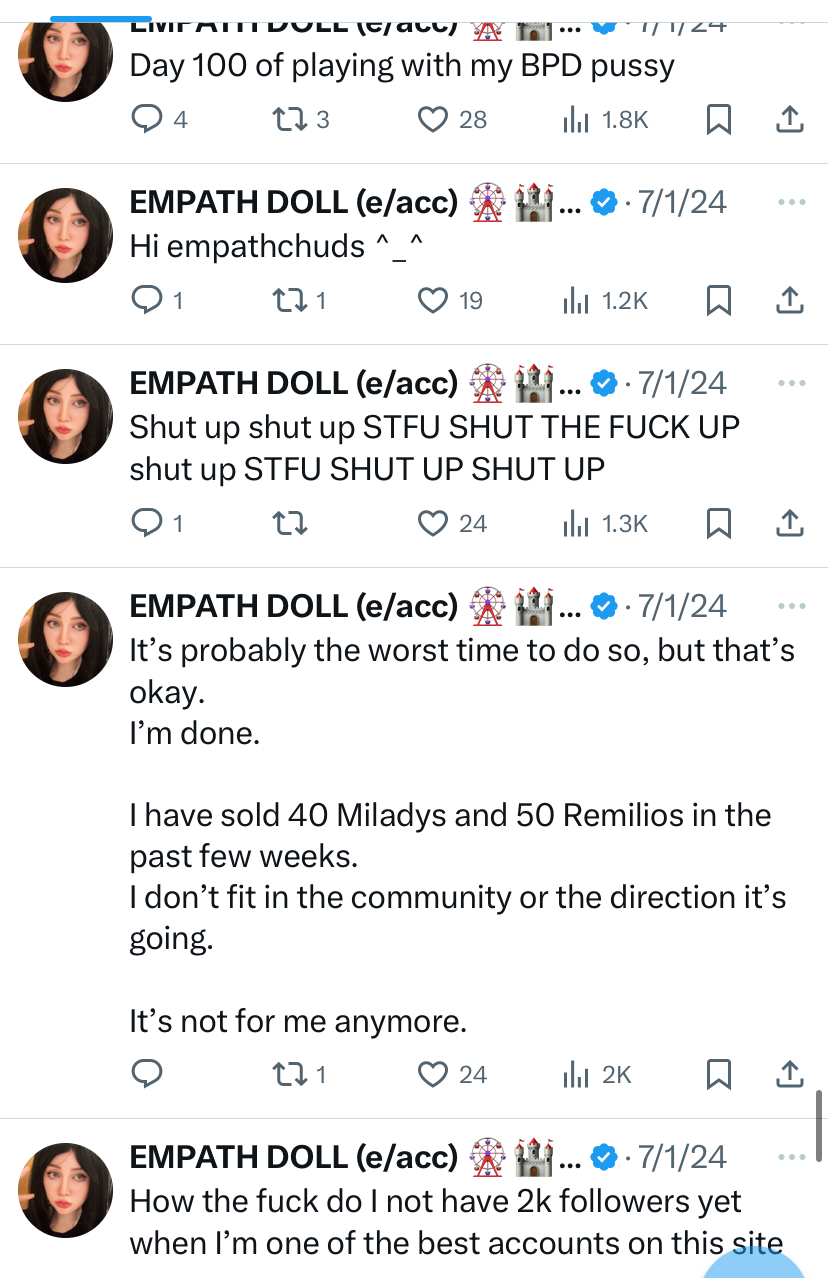Retweet the 'Hi empathchuds' tweet

coord(287,299)
